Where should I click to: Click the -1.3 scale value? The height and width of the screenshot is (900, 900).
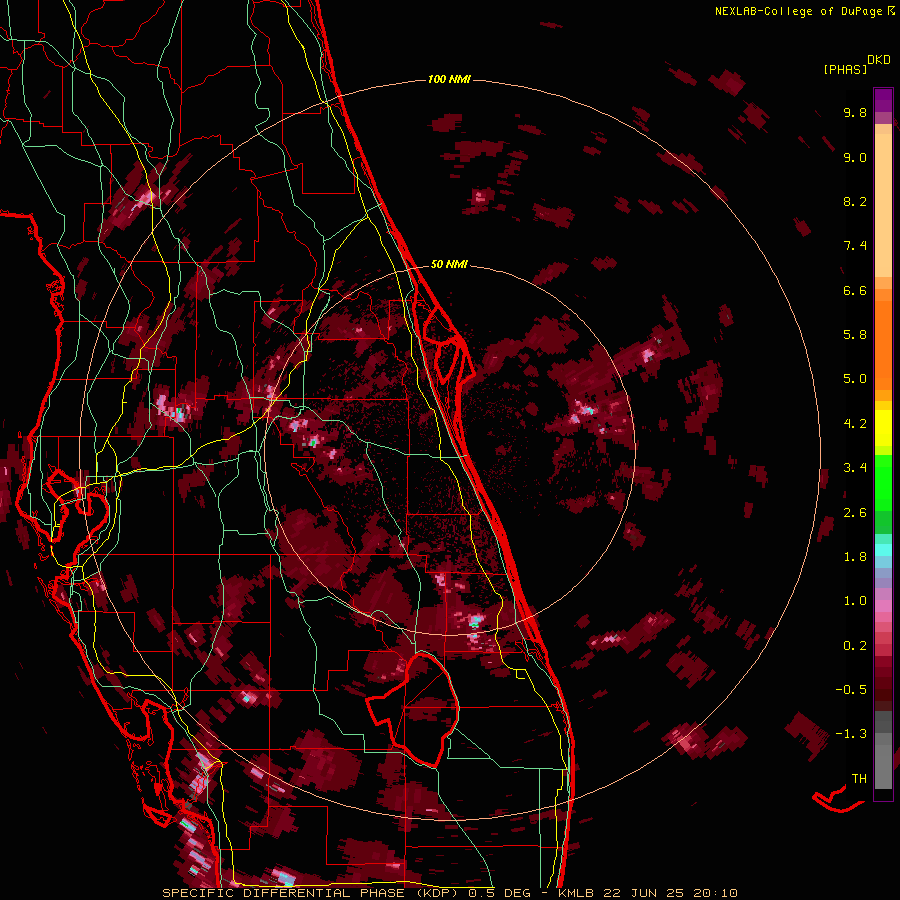tap(851, 734)
